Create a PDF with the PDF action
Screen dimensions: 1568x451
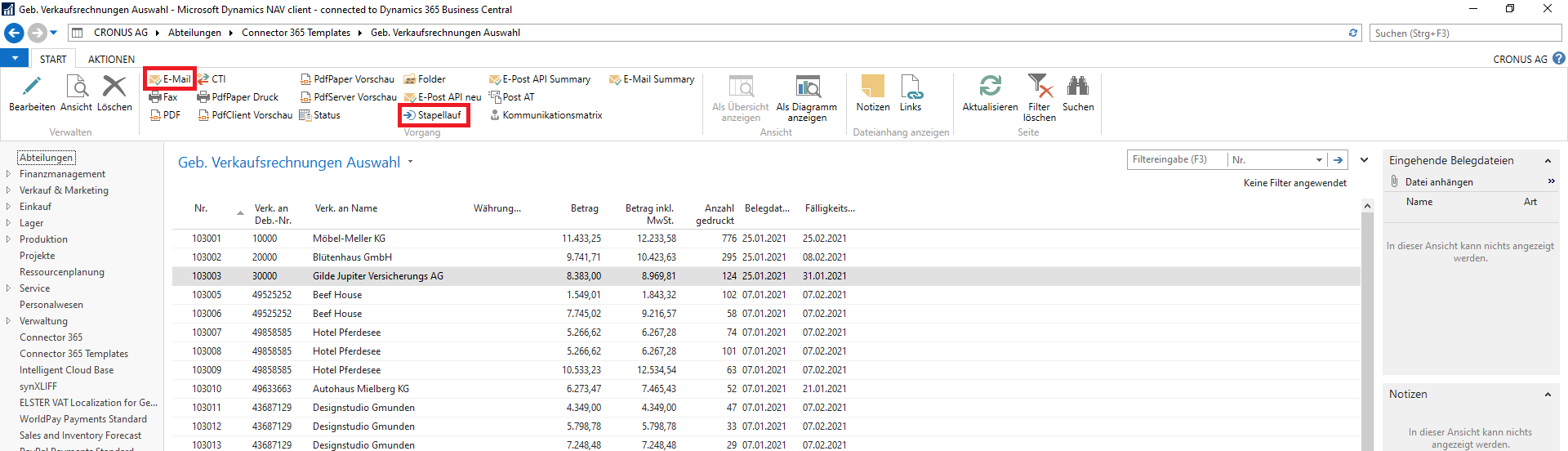point(165,115)
